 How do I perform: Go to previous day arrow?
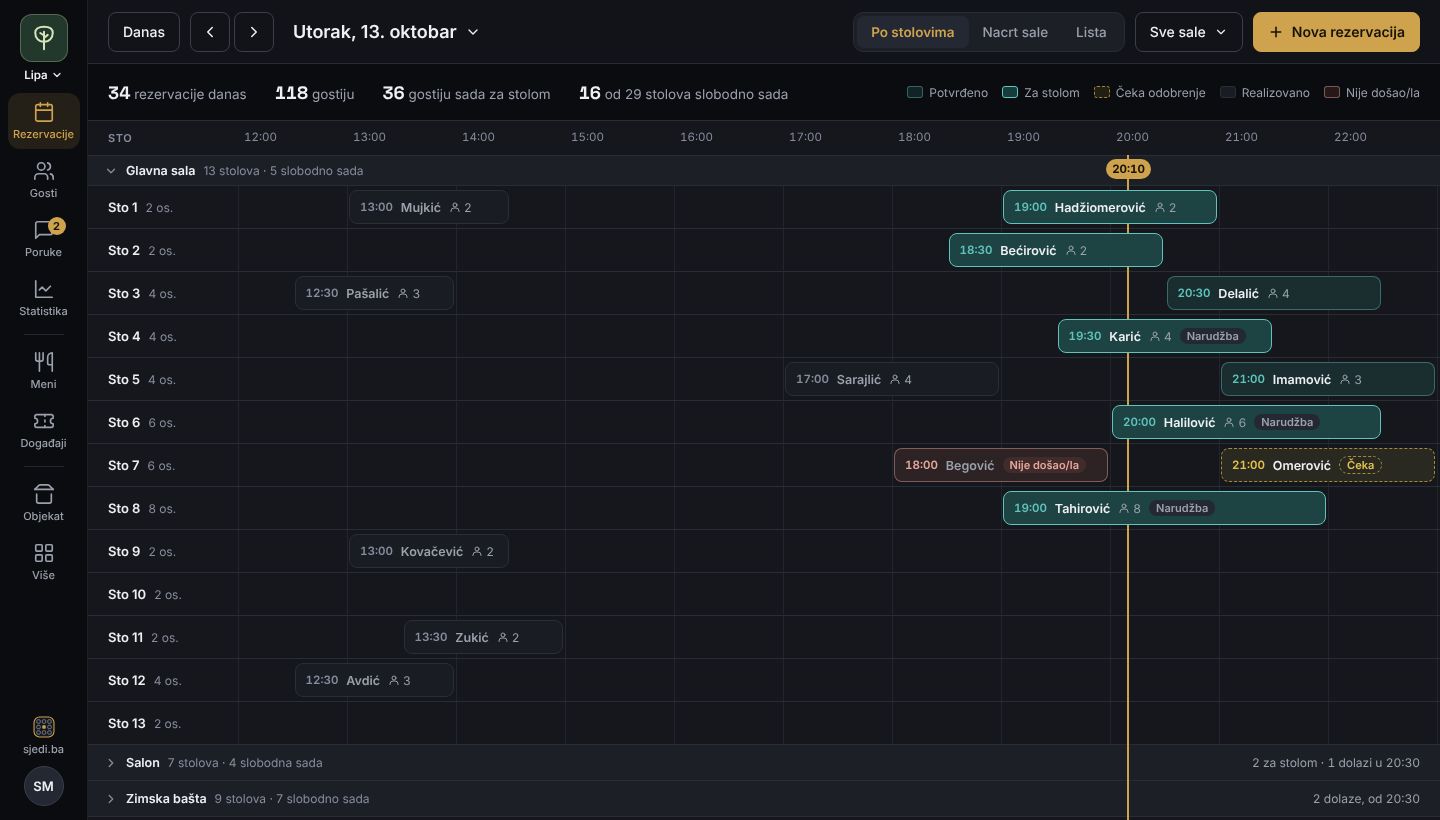coord(210,32)
